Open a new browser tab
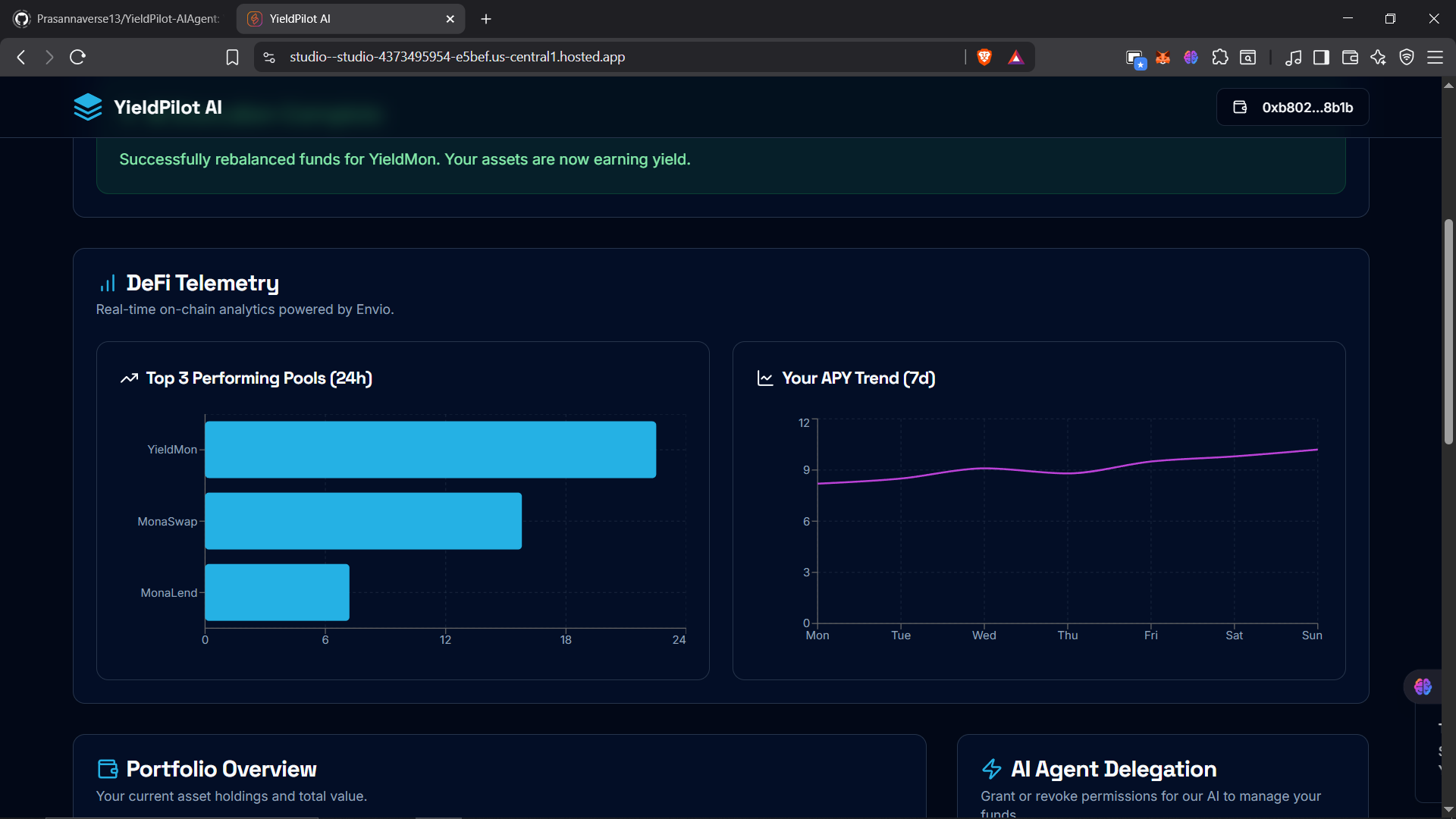This screenshot has height=819, width=1456. (486, 19)
